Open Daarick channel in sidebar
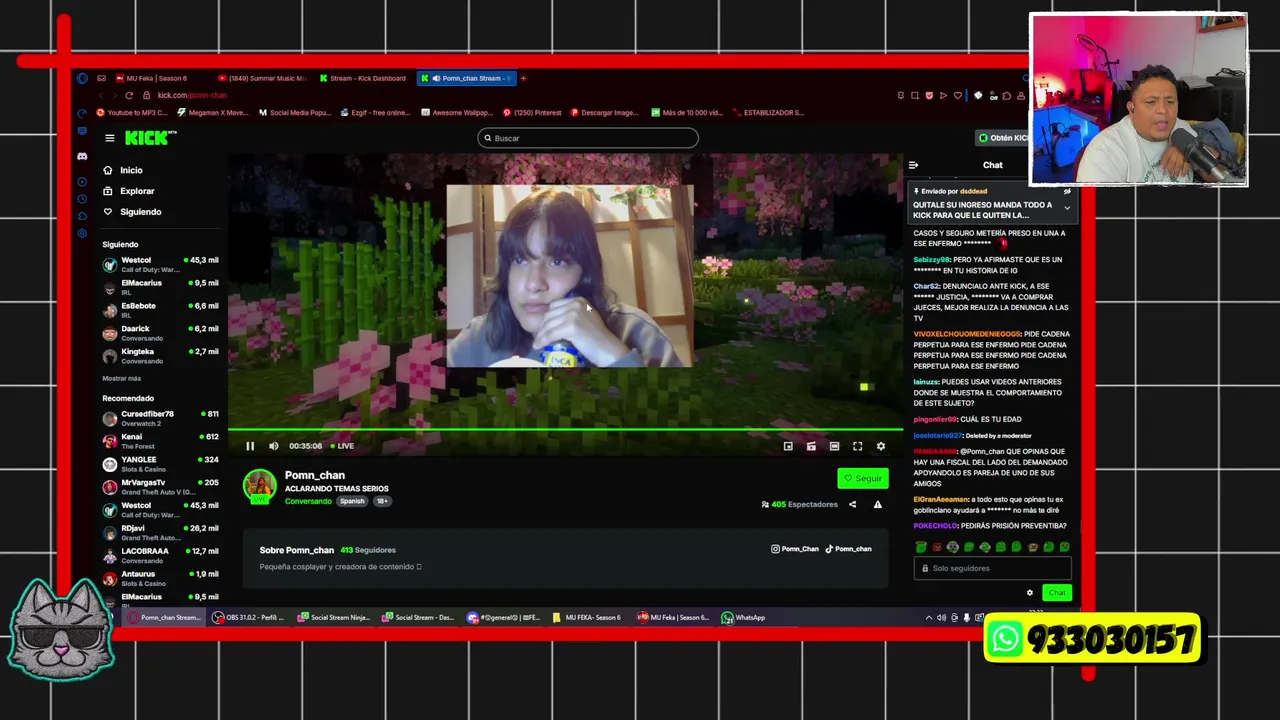 click(160, 333)
